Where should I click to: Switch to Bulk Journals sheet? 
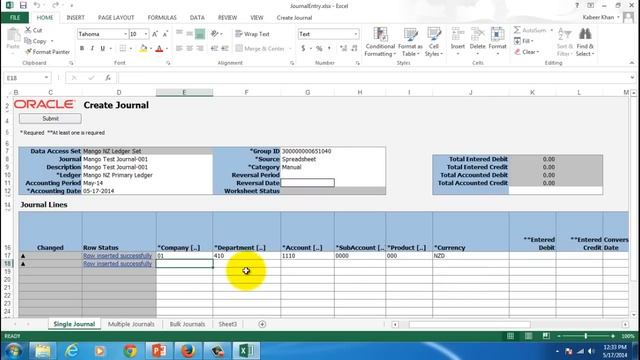pos(187,324)
